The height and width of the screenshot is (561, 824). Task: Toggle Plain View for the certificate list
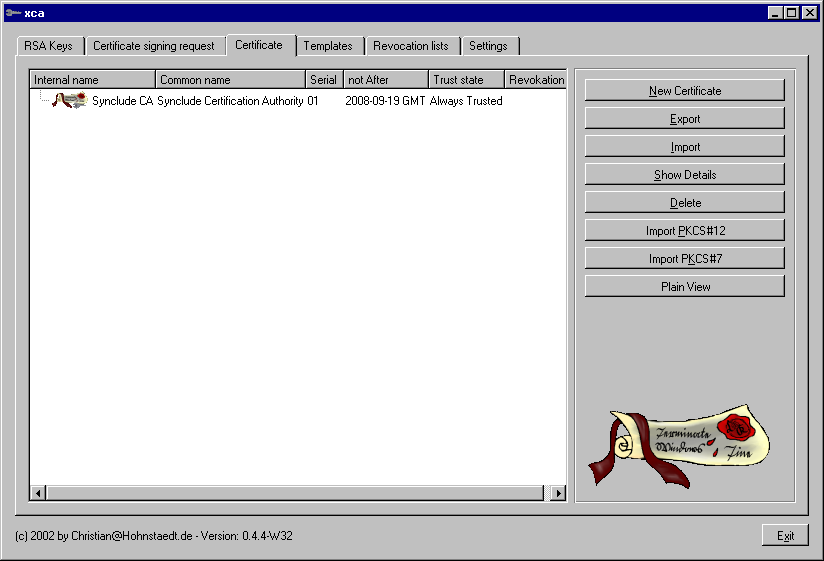point(684,287)
